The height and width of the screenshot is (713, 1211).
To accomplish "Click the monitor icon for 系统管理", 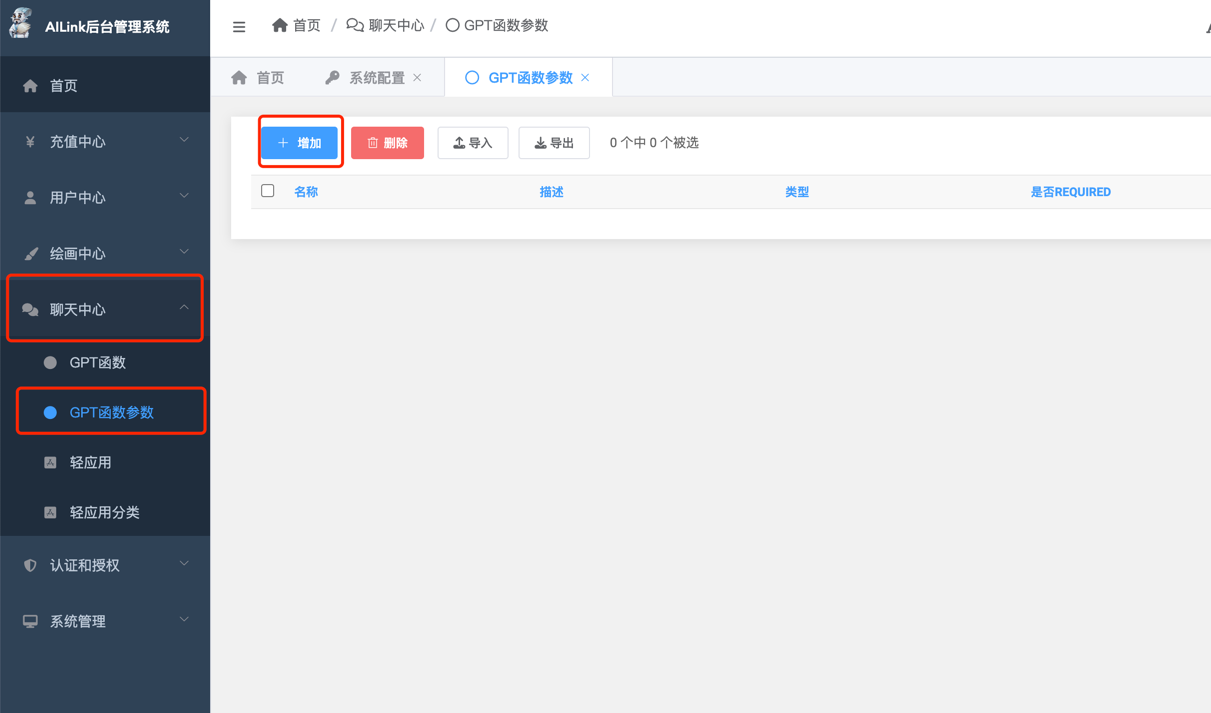I will (x=30, y=622).
